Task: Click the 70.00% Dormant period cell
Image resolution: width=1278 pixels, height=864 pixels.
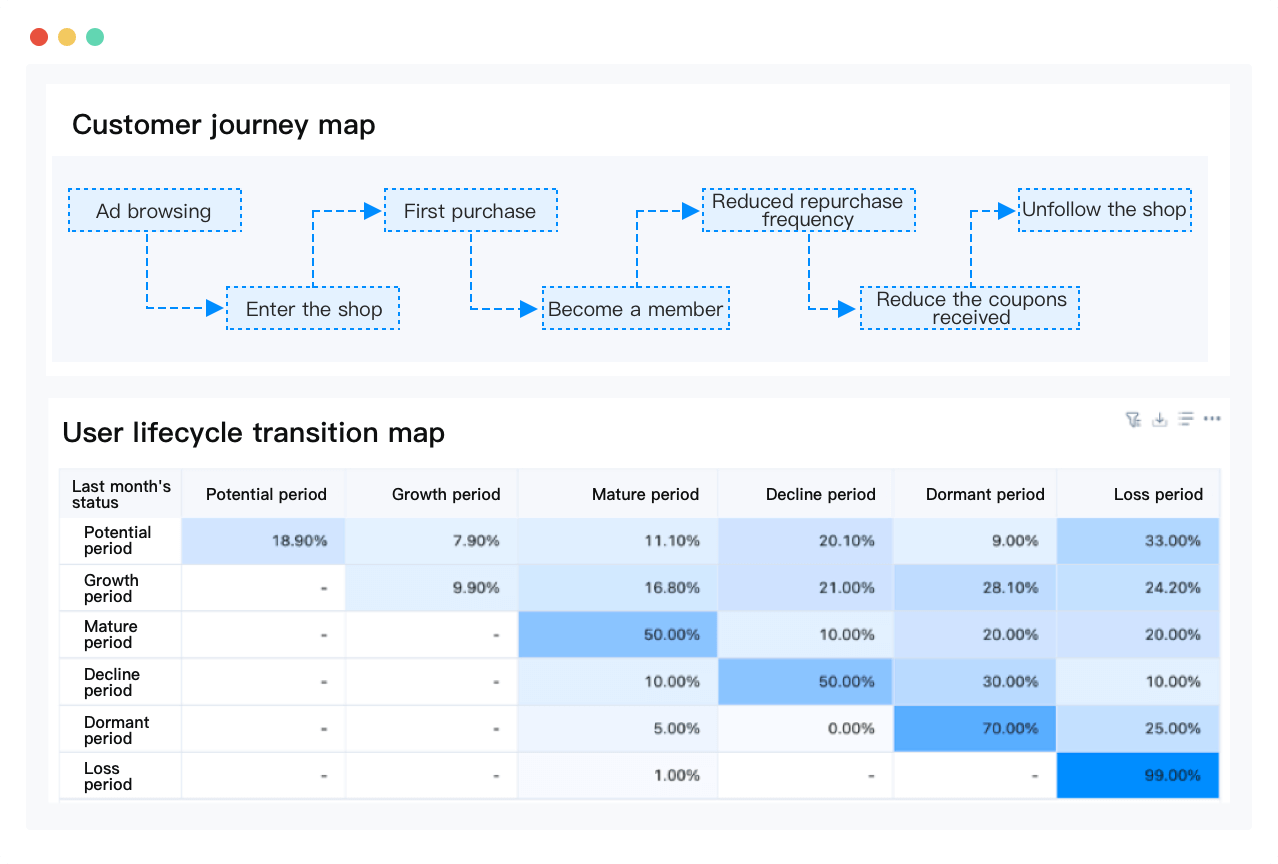Action: click(x=974, y=728)
